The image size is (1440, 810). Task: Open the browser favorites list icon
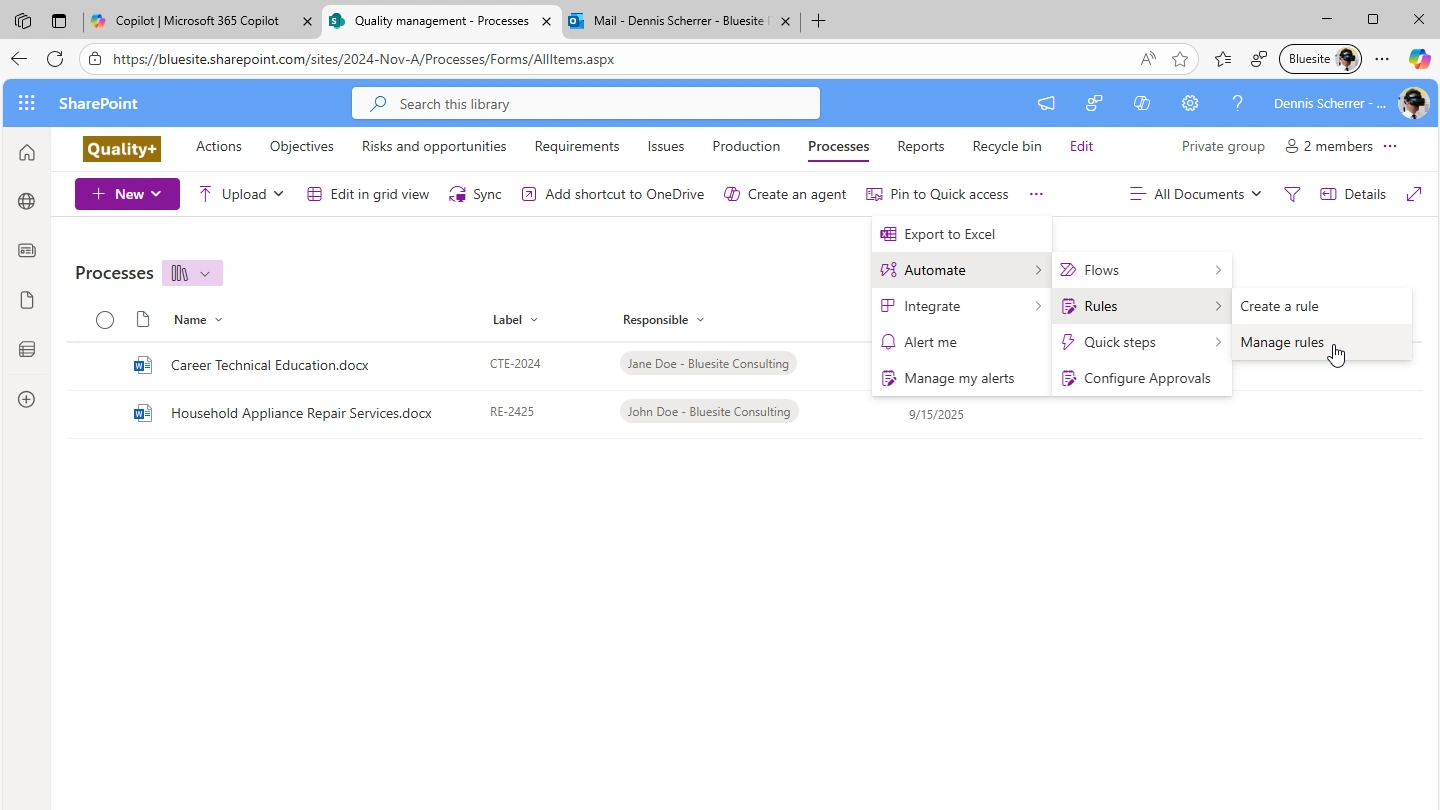click(1223, 59)
